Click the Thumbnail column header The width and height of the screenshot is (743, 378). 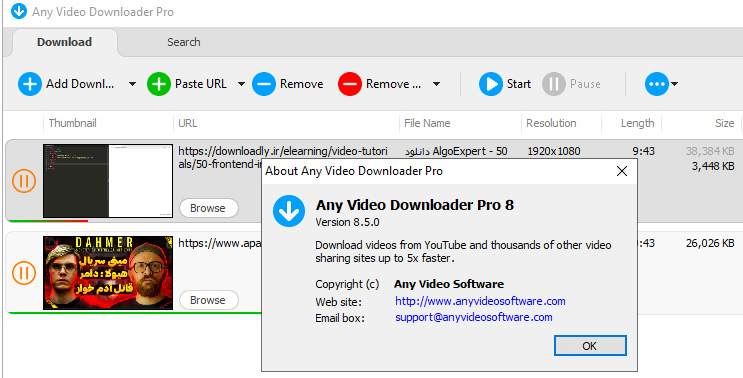(72, 123)
